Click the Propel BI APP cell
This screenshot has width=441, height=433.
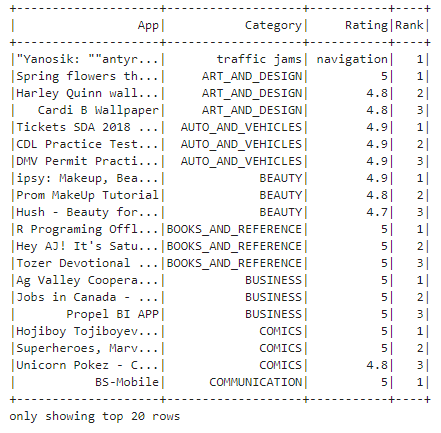pyautogui.click(x=113, y=314)
